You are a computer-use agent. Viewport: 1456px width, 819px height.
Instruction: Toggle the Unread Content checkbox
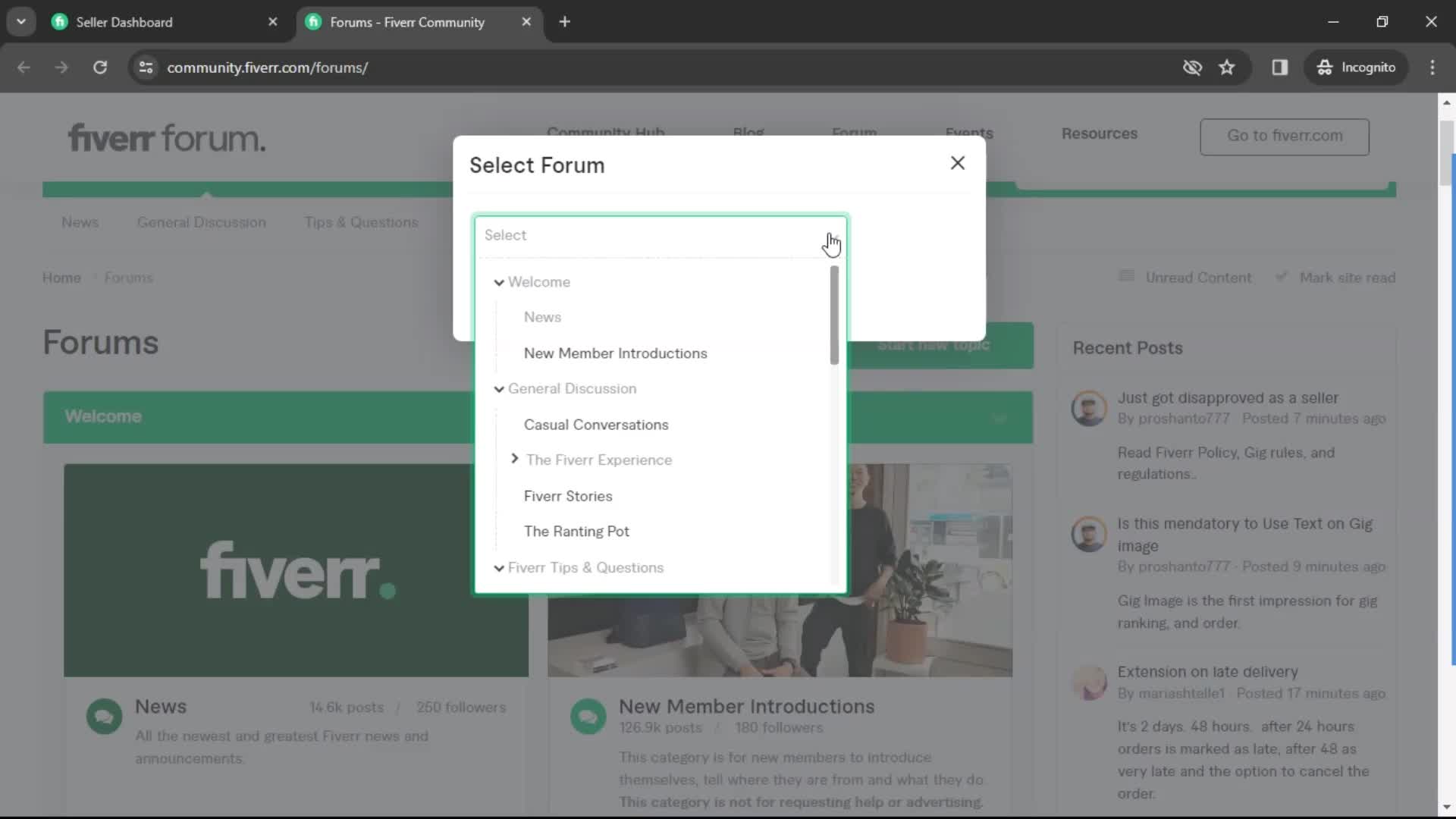(1126, 277)
